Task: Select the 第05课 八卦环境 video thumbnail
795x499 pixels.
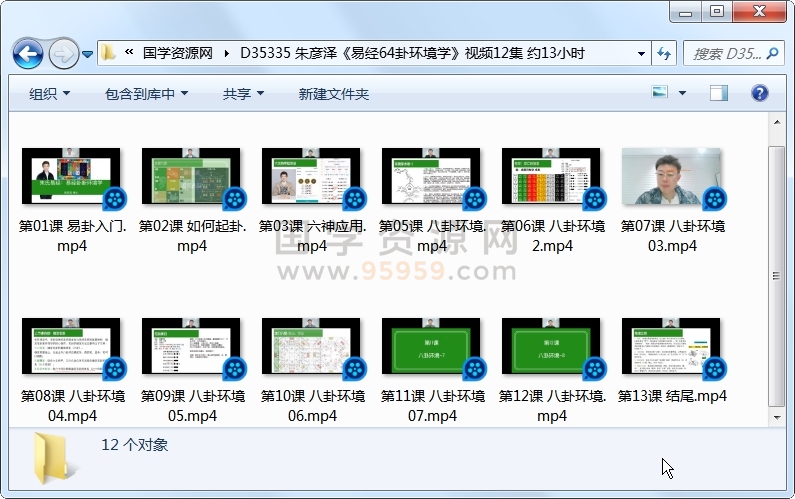Action: (x=431, y=176)
